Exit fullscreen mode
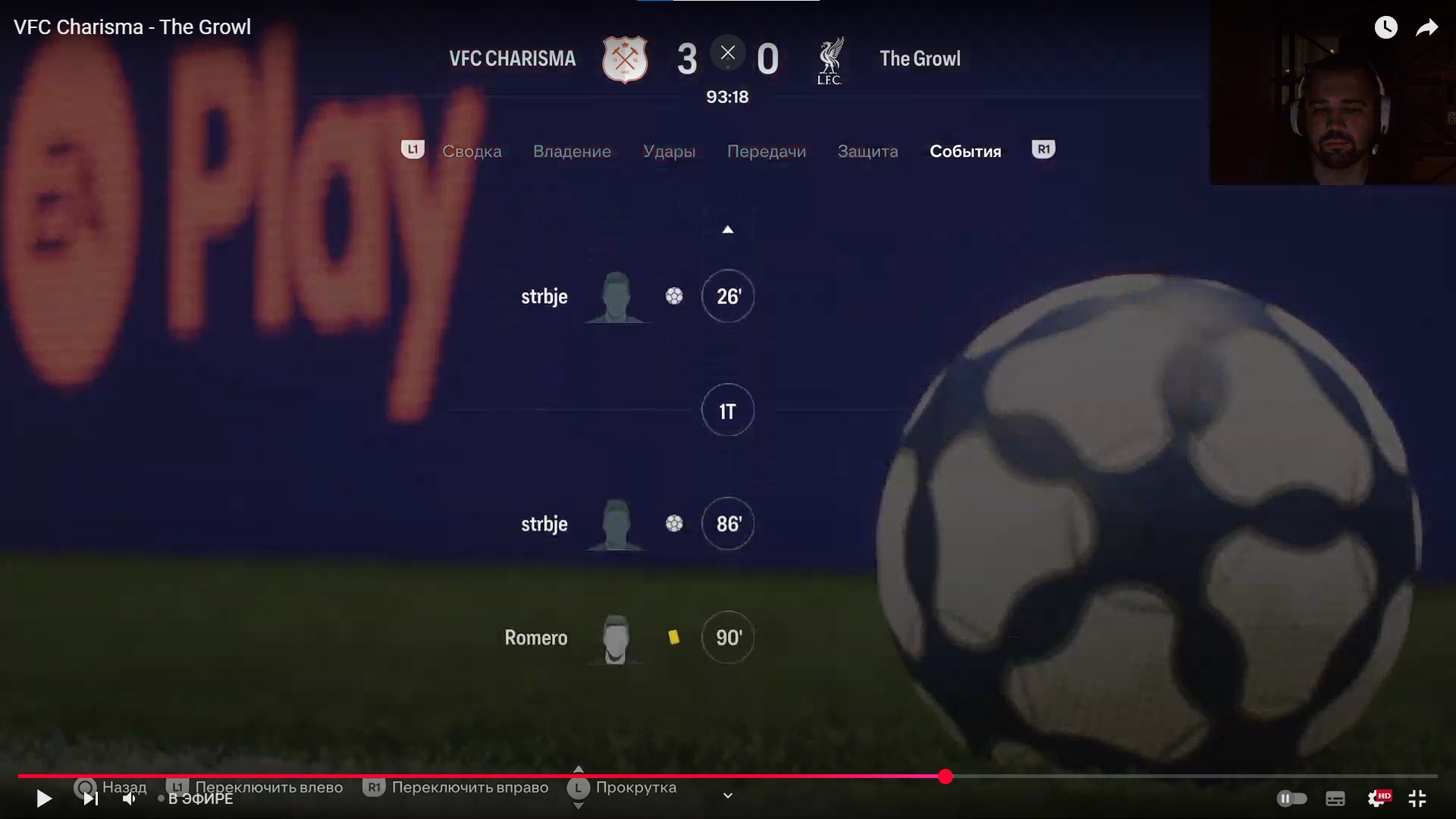 pyautogui.click(x=1417, y=799)
